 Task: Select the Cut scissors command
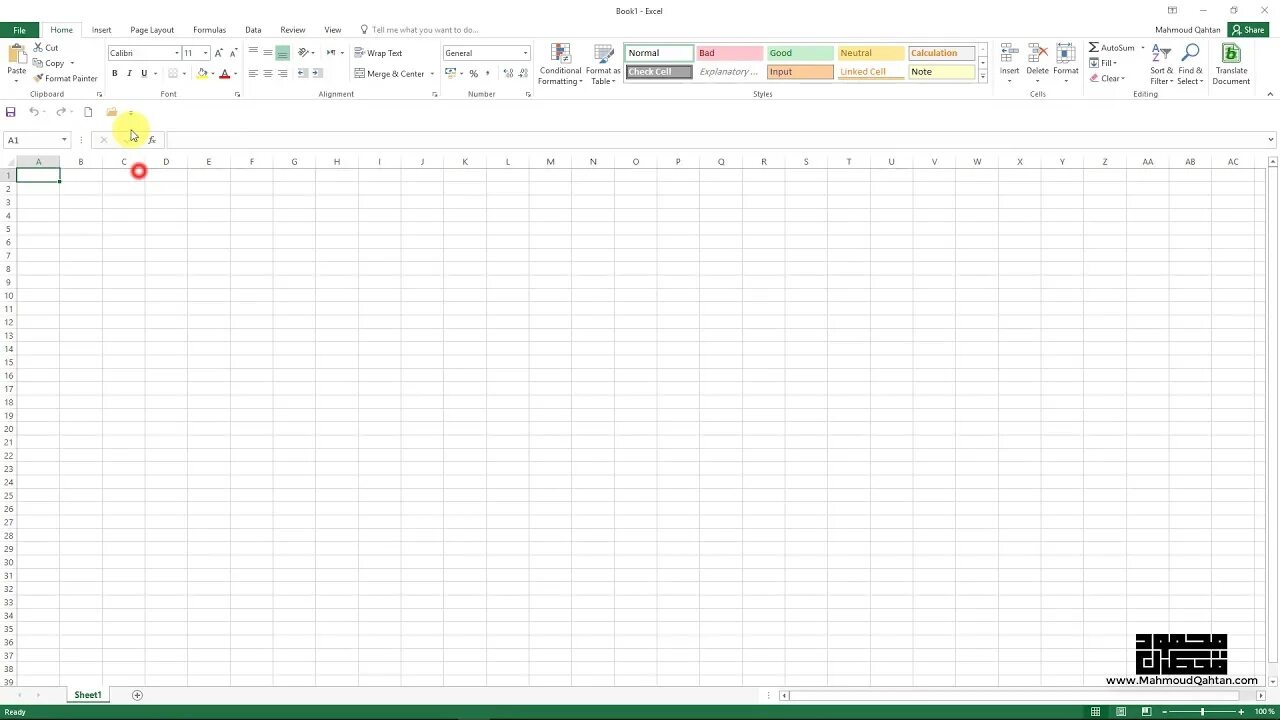coord(46,48)
